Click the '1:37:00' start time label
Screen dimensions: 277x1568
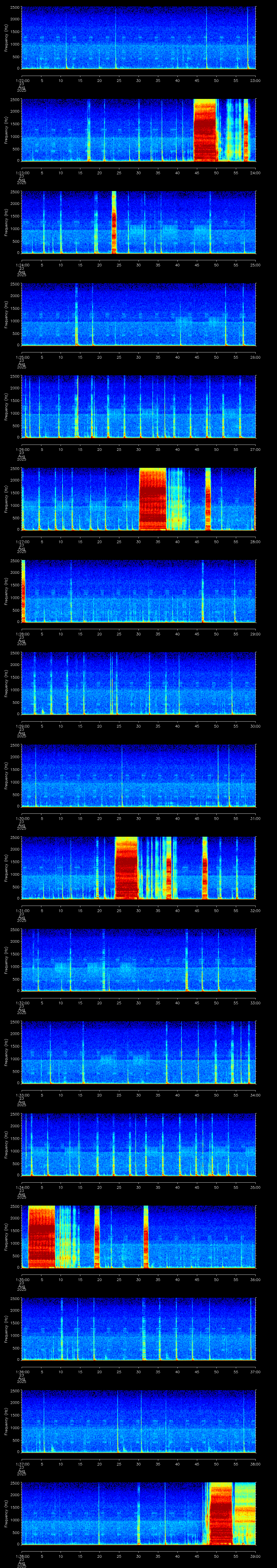tap(22, 1464)
